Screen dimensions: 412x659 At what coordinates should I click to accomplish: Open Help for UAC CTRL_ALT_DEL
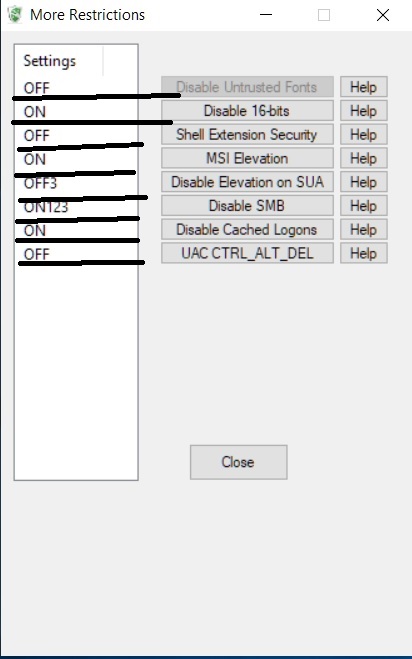[364, 253]
